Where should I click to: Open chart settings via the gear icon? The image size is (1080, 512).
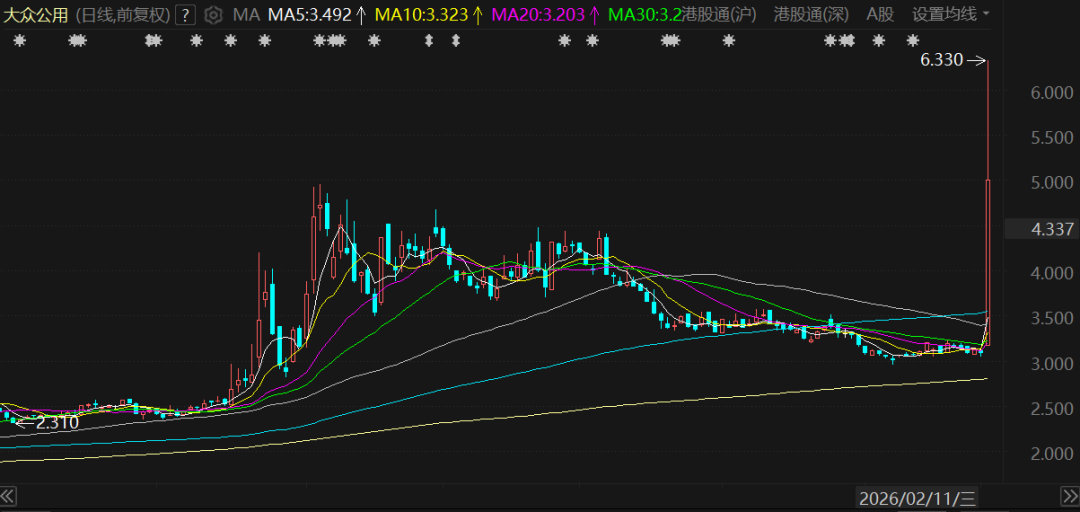tap(213, 15)
